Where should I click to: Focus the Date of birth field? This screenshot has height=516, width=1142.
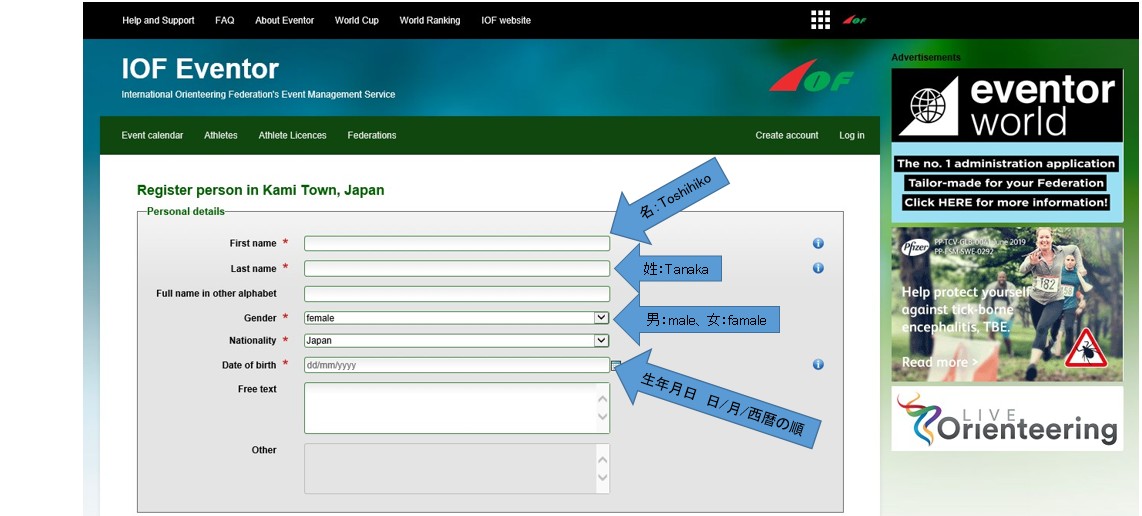tap(457, 365)
